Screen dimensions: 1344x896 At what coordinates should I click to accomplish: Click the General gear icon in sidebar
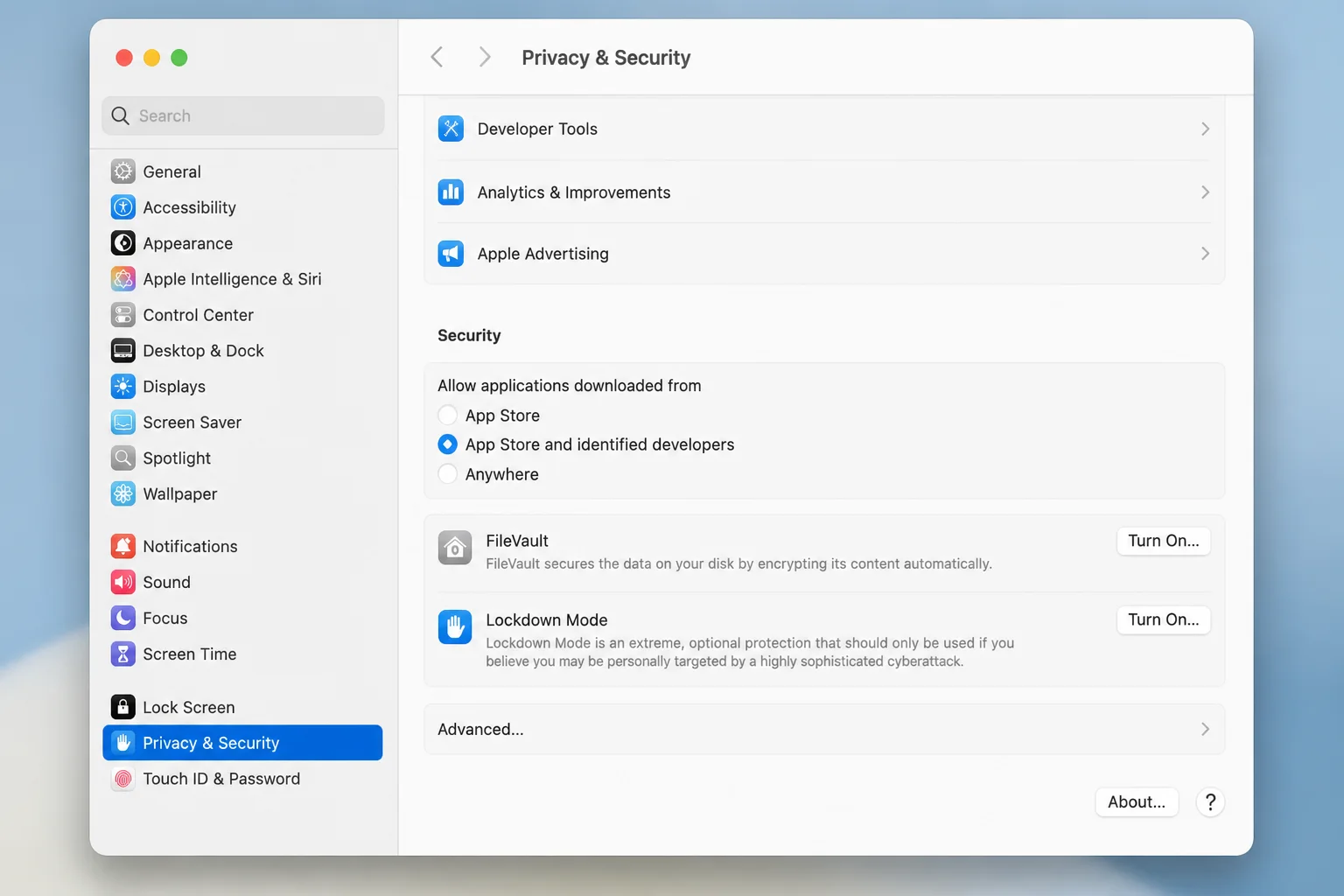click(x=123, y=171)
